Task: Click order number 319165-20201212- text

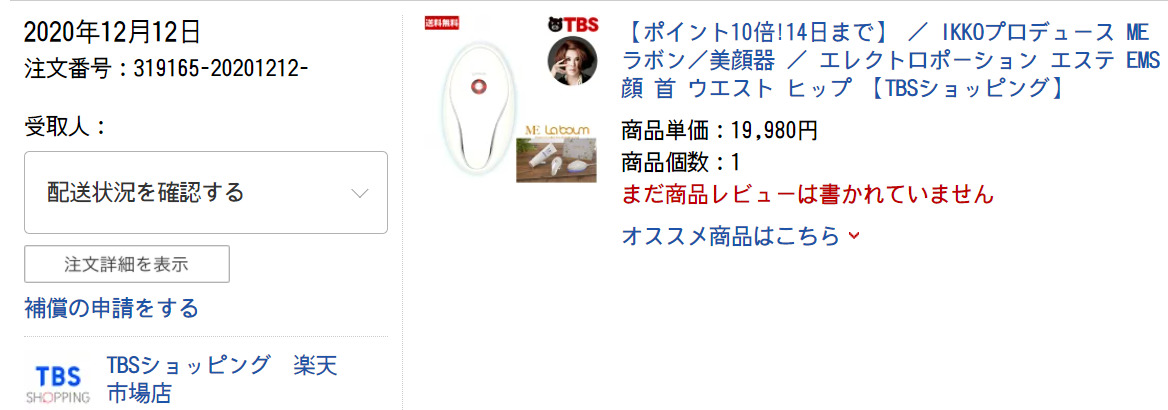Action: (x=221, y=69)
